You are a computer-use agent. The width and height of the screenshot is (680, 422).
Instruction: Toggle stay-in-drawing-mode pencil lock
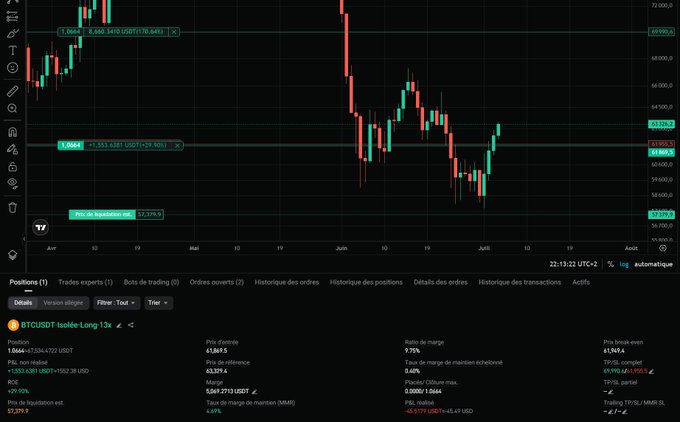(12, 149)
